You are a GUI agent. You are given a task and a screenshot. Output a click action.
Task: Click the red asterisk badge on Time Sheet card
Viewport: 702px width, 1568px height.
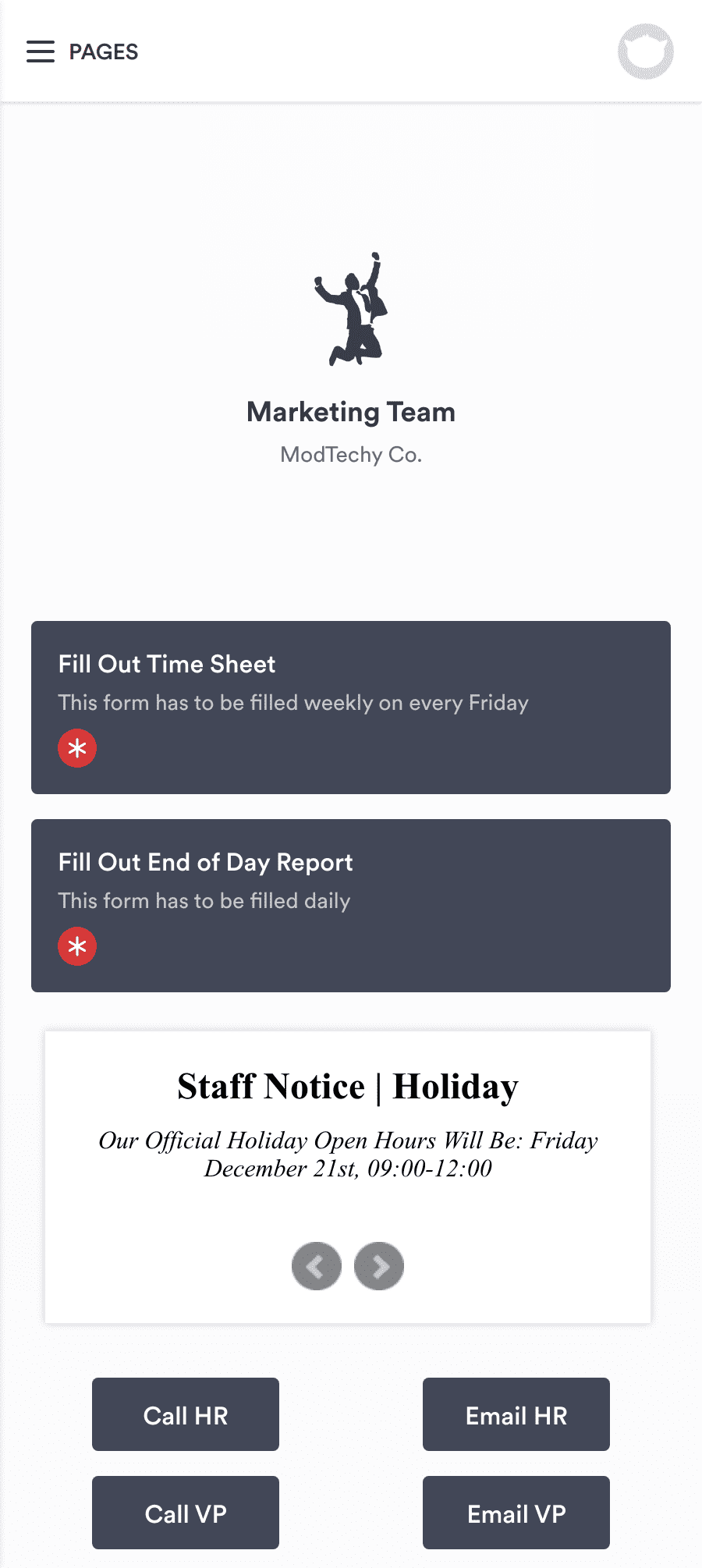[77, 747]
